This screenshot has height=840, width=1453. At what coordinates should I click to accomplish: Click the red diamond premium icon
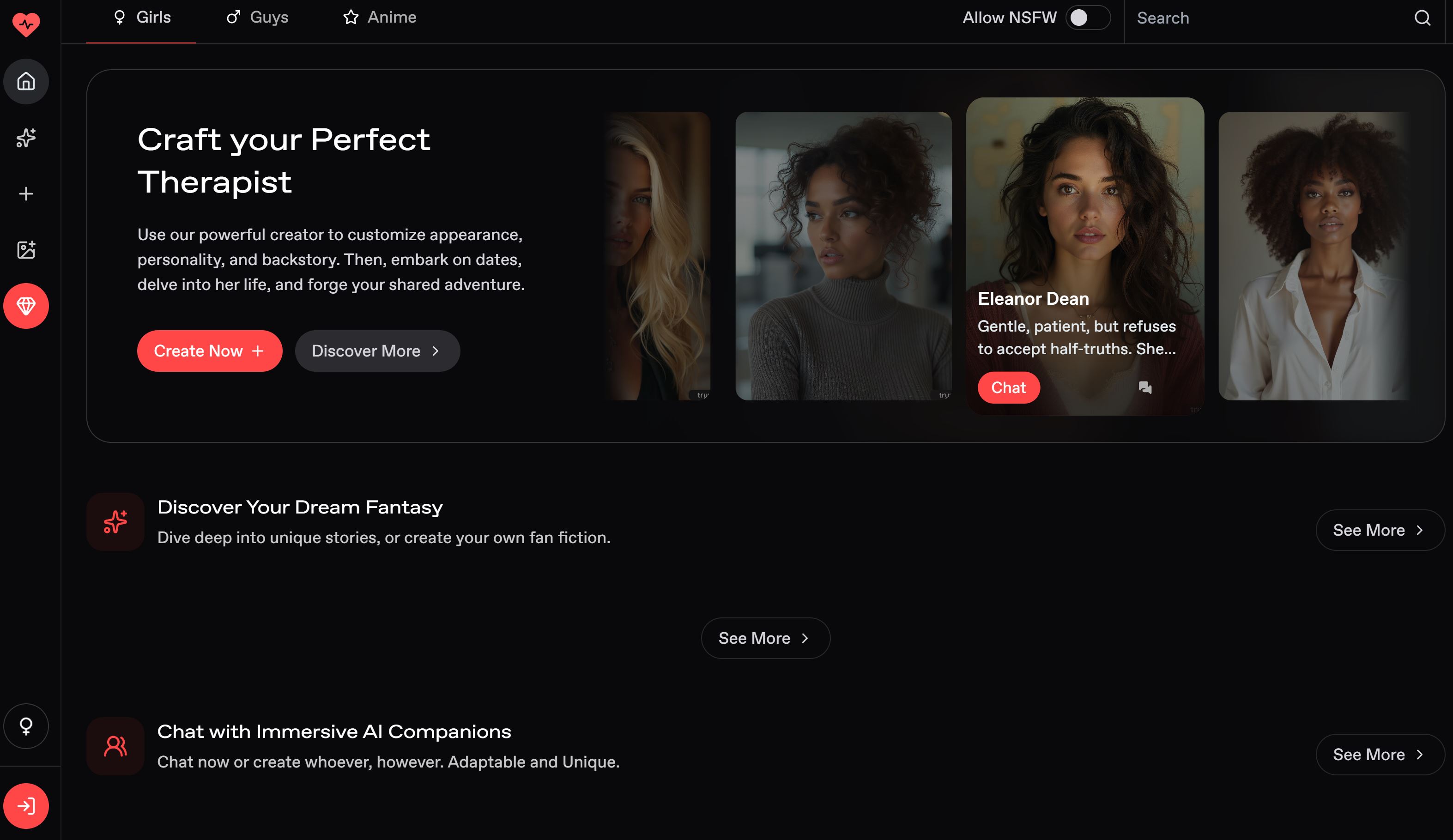26,306
